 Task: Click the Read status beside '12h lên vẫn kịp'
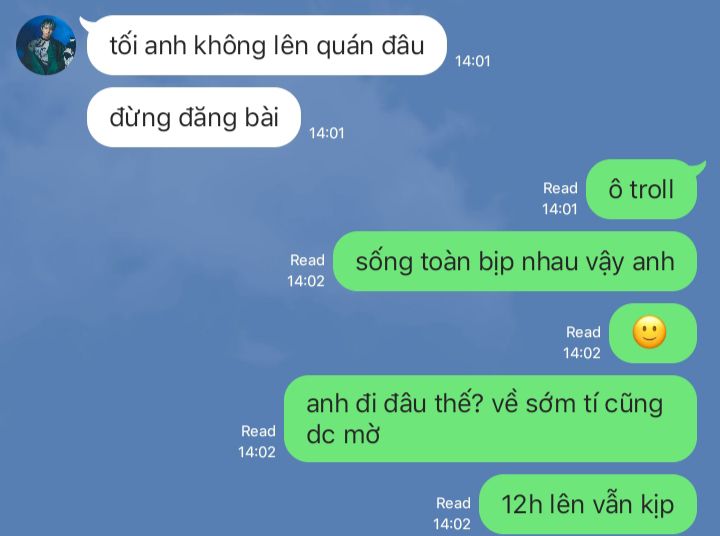452,513
